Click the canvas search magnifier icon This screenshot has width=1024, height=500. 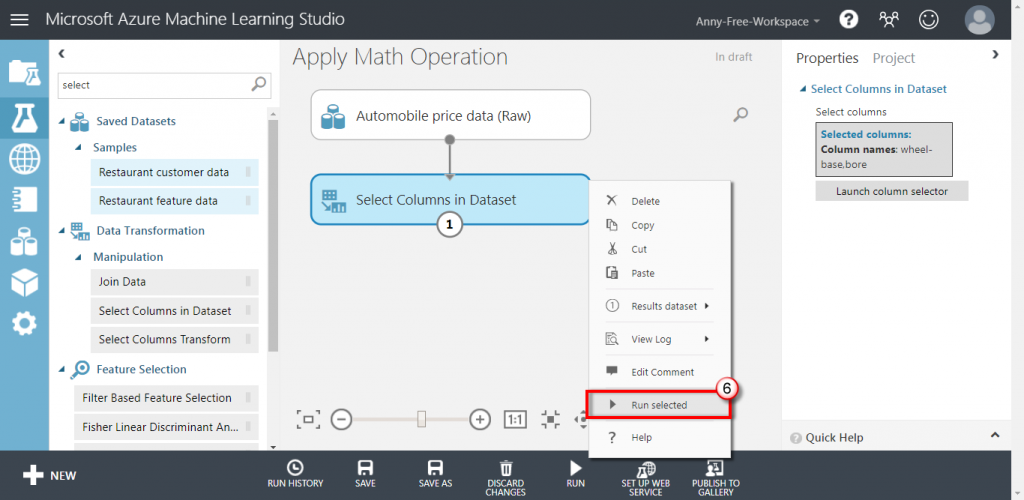[741, 115]
